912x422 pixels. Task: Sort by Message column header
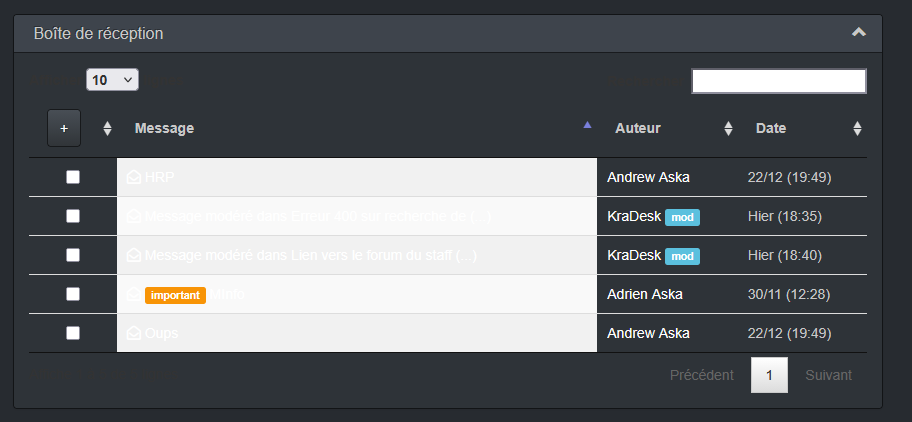(x=164, y=128)
